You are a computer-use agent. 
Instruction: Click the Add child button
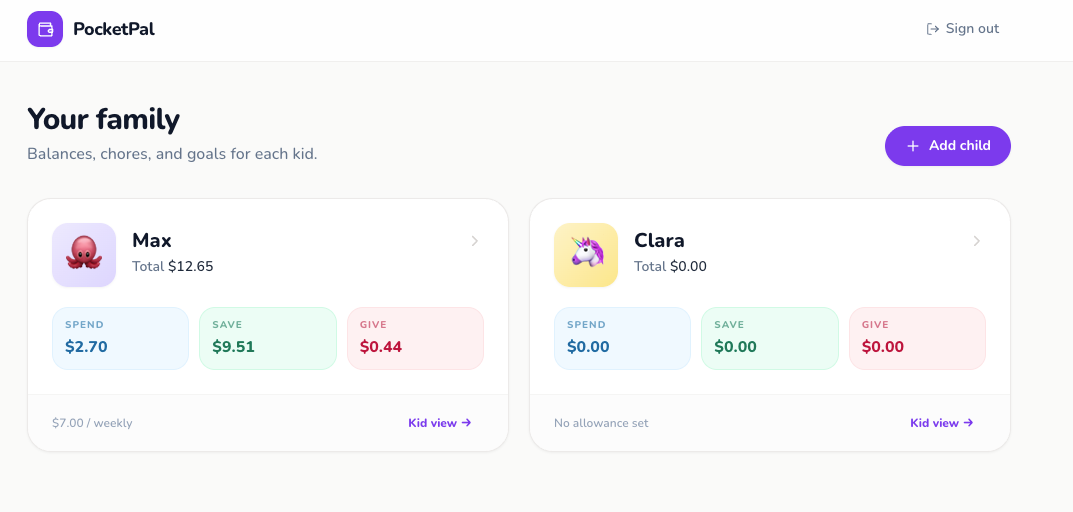[x=948, y=146]
